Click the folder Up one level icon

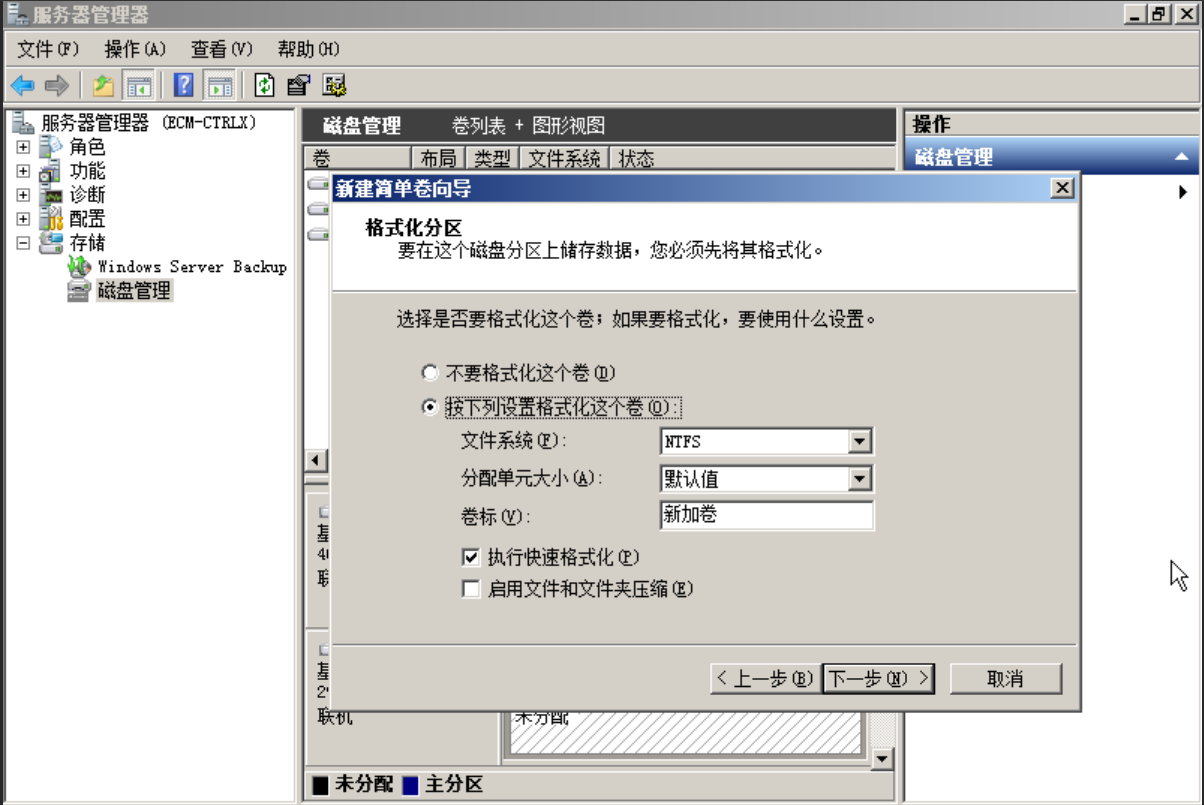pos(103,86)
